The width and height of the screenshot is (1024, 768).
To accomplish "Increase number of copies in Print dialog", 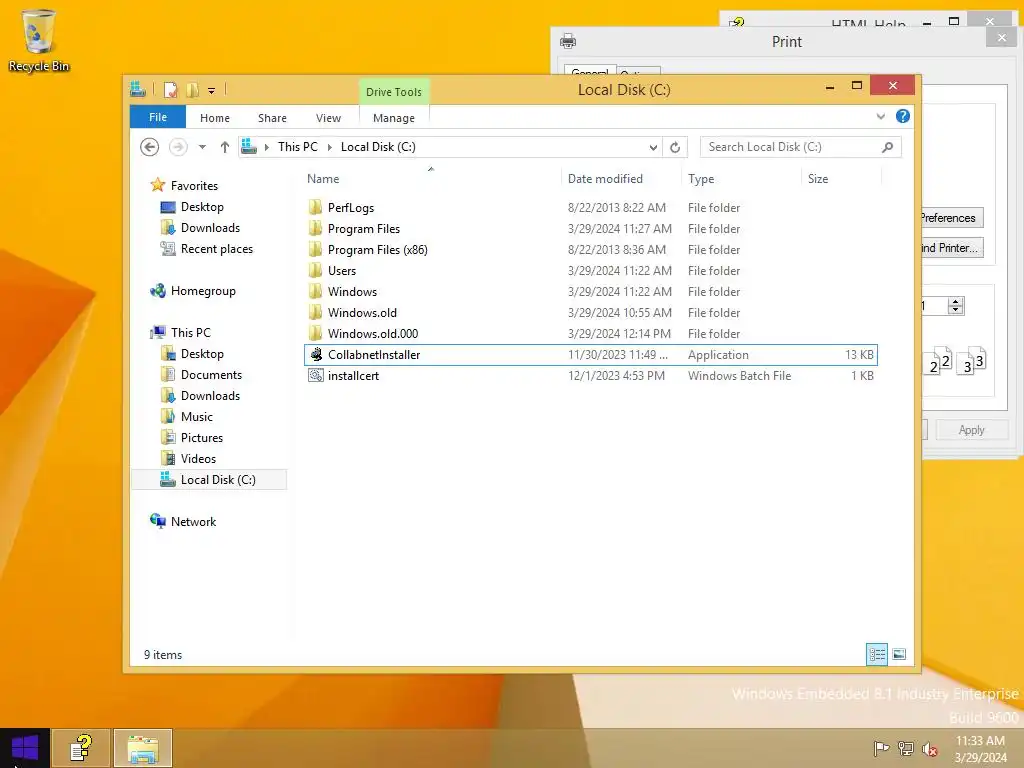I will [x=956, y=302].
